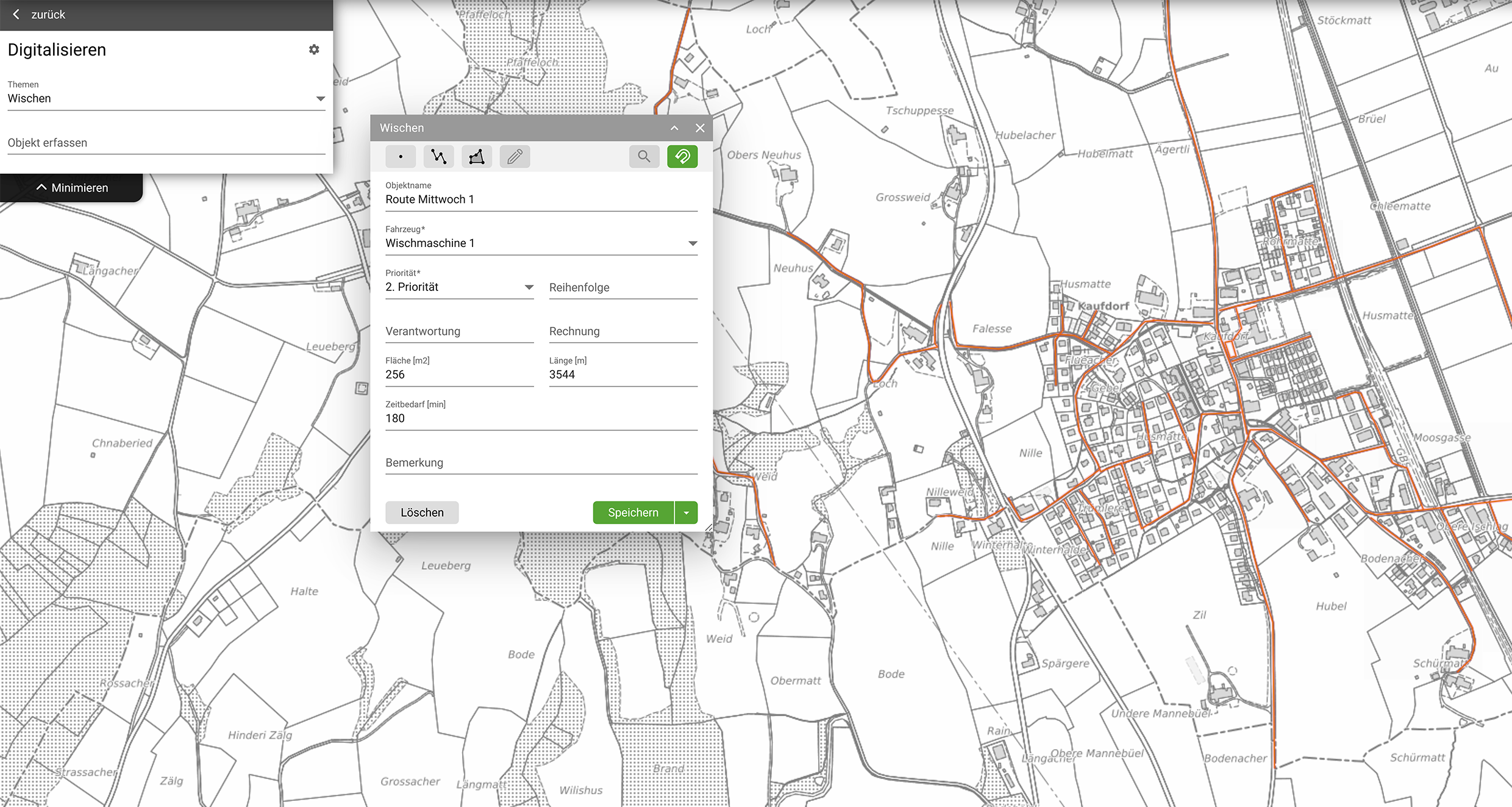Close the Wischen dialog
The height and width of the screenshot is (807, 1512).
(x=700, y=128)
